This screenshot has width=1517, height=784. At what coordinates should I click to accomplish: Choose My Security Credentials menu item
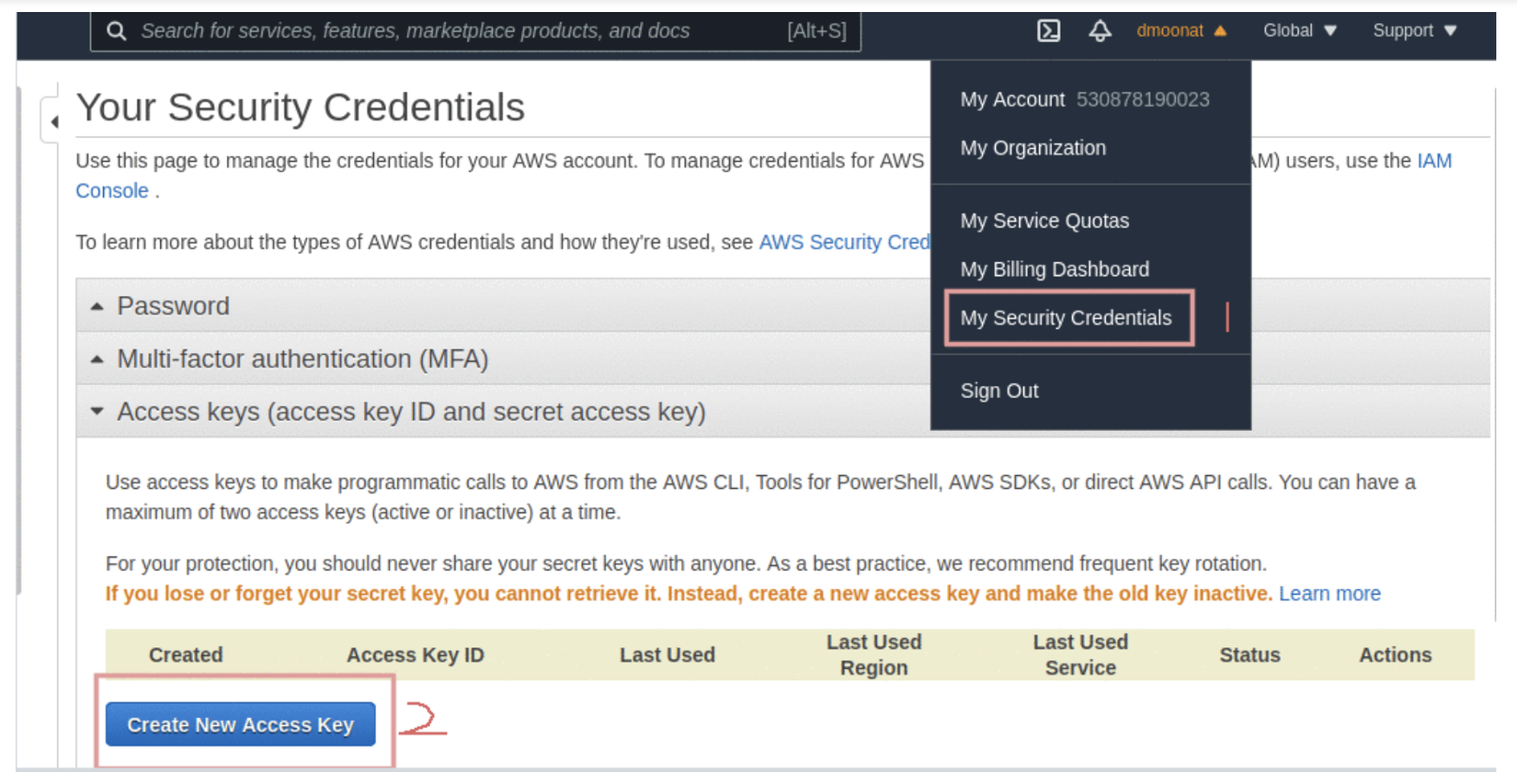(x=1066, y=318)
